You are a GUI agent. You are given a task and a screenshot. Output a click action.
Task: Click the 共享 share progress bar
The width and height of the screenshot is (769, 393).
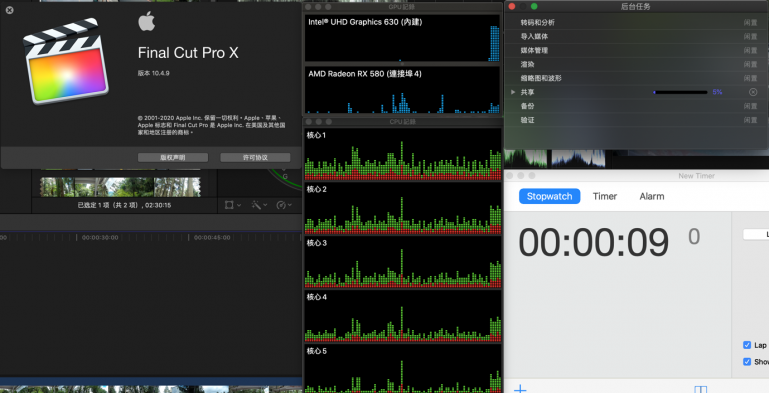pyautogui.click(x=680, y=92)
